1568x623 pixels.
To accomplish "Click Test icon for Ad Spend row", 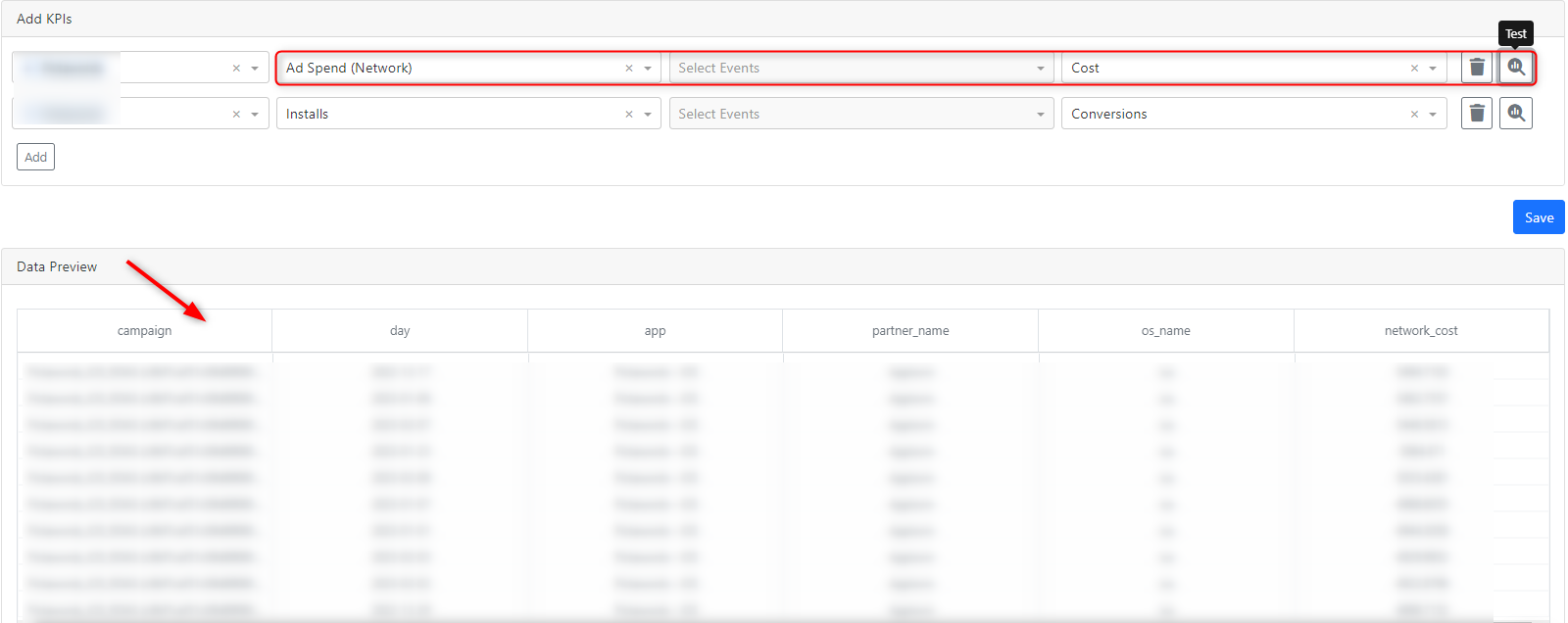I will 1516,68.
